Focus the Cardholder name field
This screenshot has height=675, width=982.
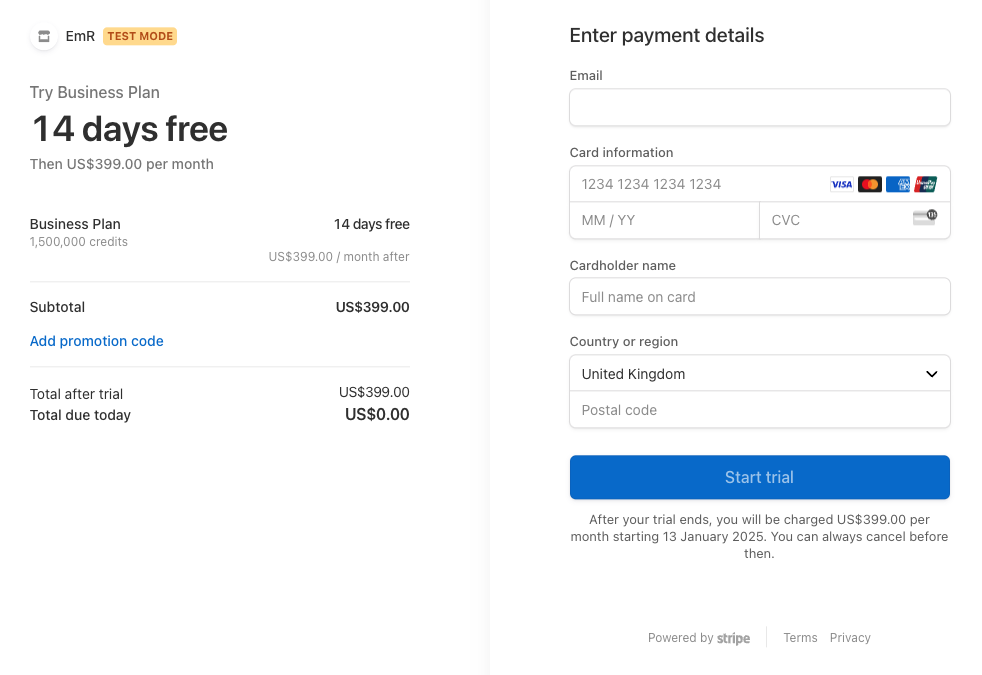click(x=759, y=297)
